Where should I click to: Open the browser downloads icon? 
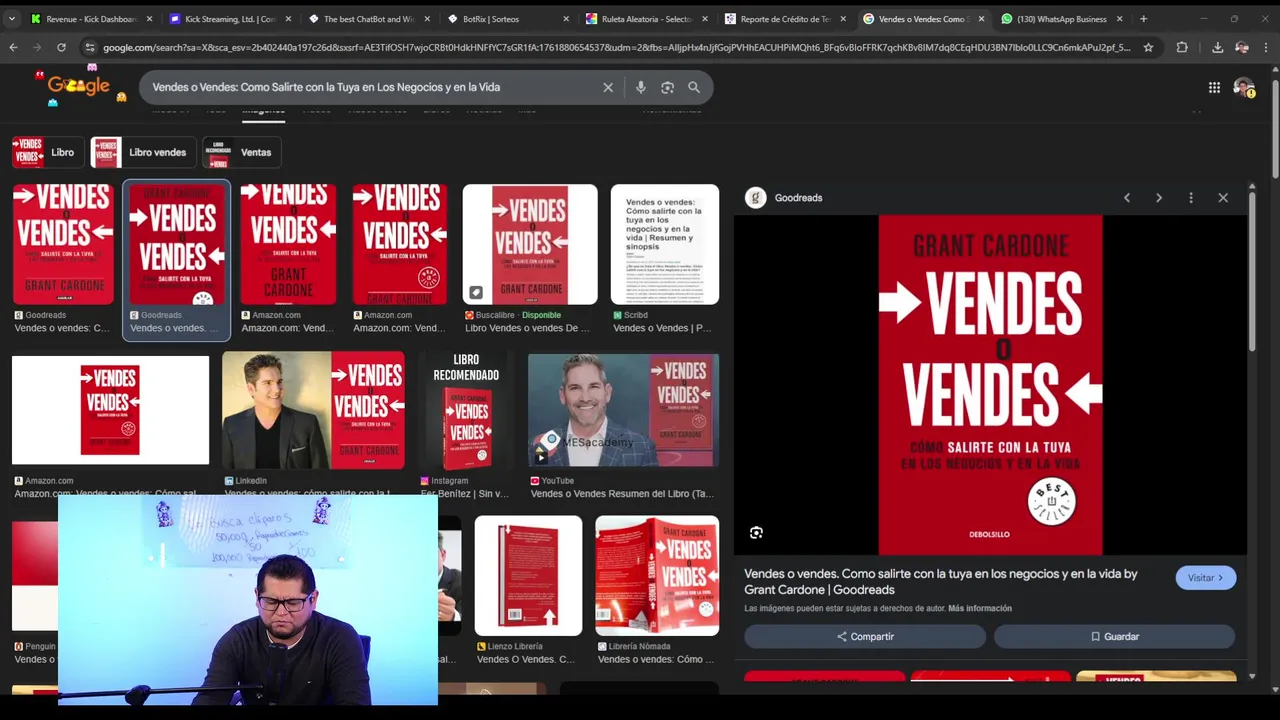coord(1217,47)
